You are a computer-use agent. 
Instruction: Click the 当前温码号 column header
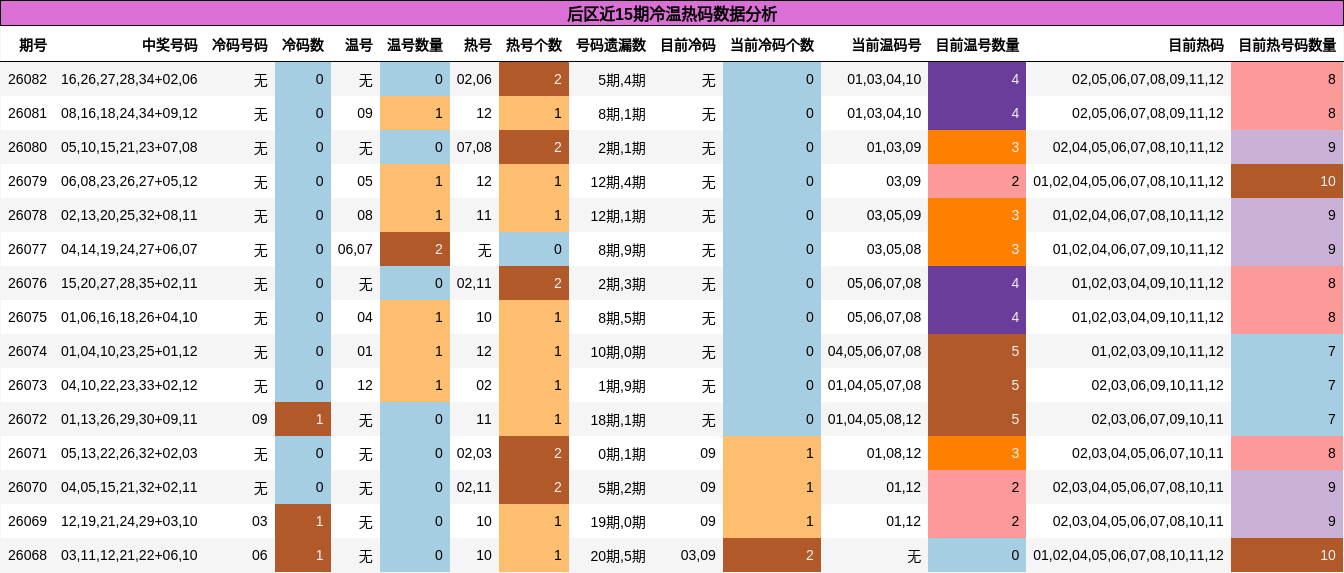886,45
